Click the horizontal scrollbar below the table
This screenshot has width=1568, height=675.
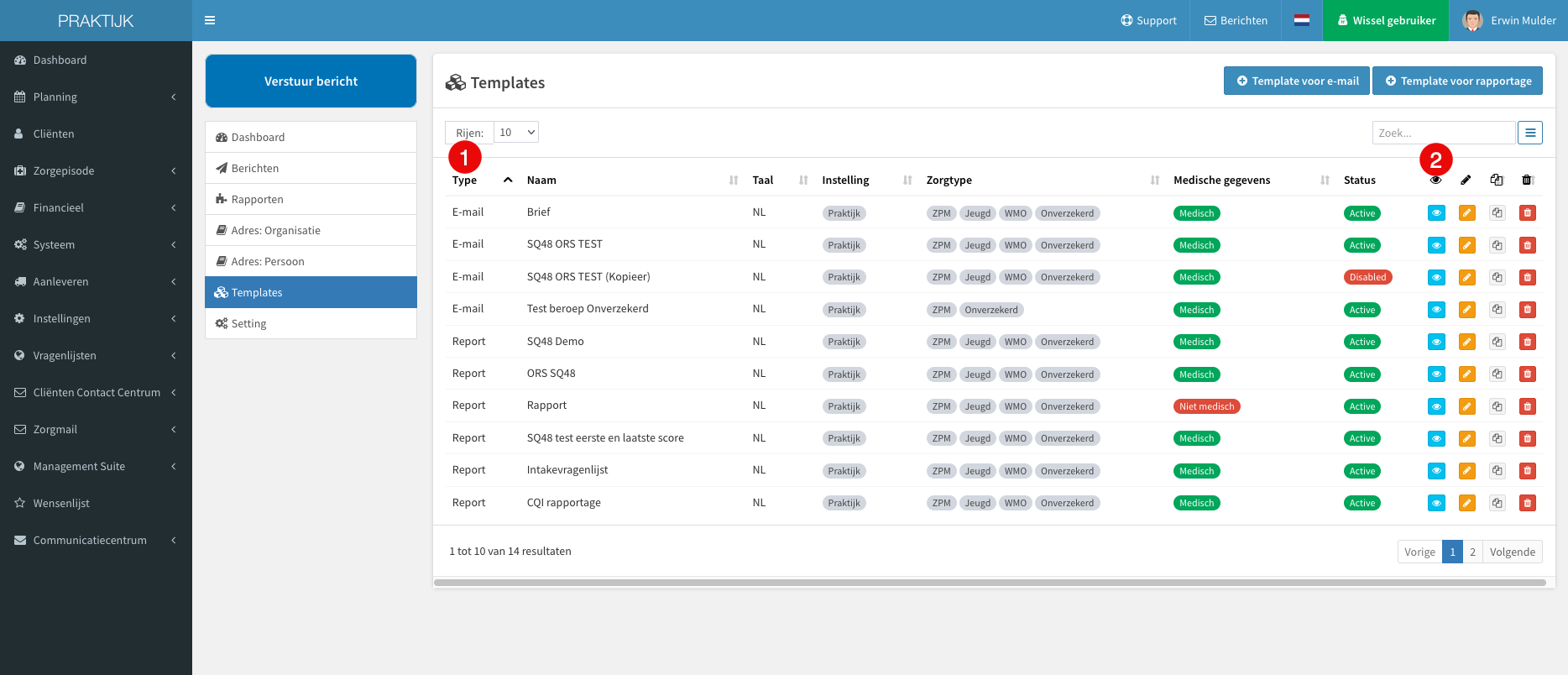pyautogui.click(x=990, y=582)
